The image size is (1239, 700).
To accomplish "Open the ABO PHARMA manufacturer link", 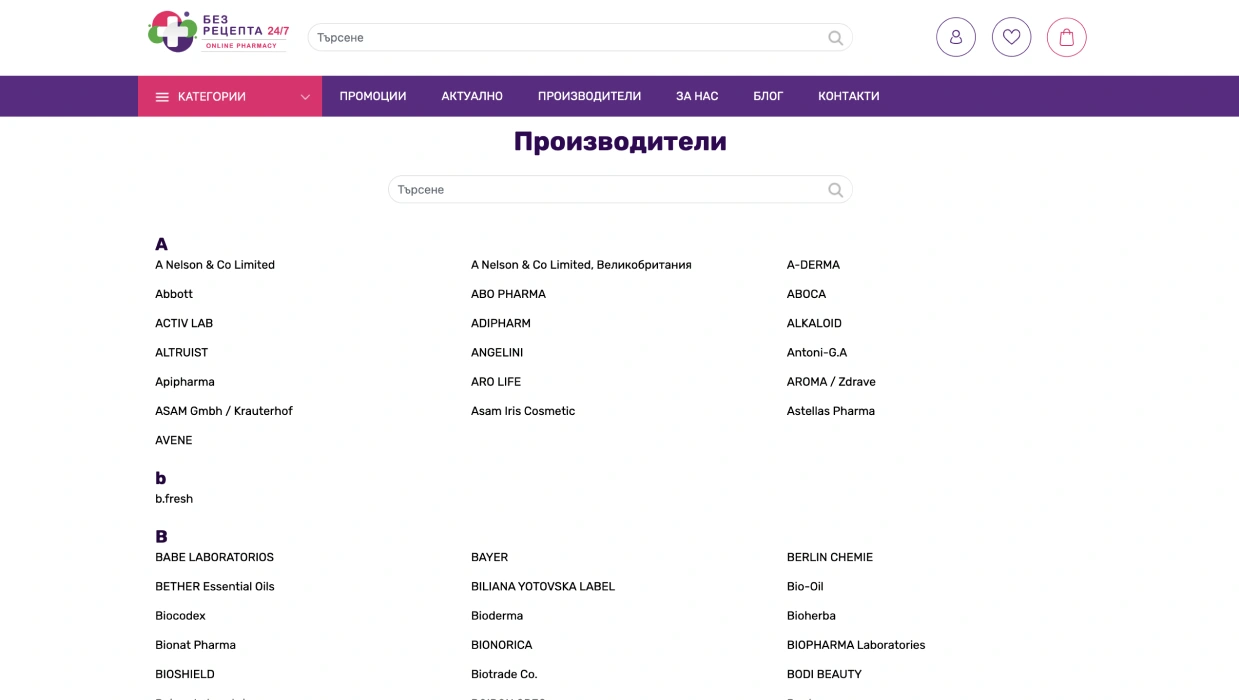I will point(508,294).
